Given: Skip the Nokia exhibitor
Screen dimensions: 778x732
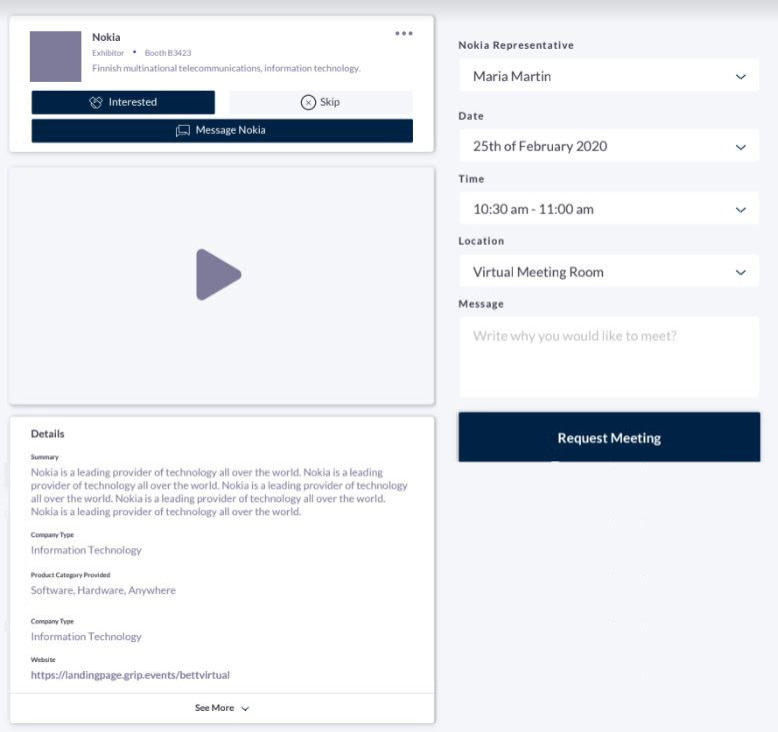Looking at the screenshot, I should coord(321,102).
